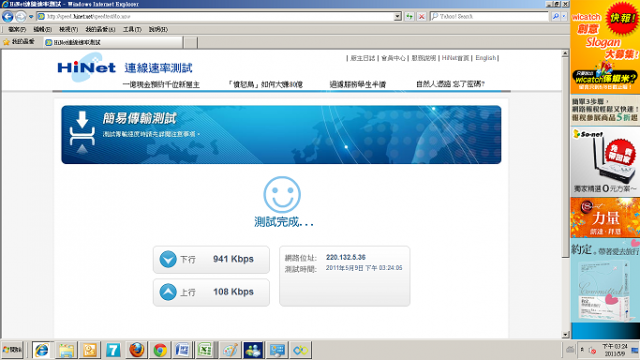The width and height of the screenshot is (640, 360).
Task: Click Internet Explorer in taskbar
Action: tap(42, 350)
